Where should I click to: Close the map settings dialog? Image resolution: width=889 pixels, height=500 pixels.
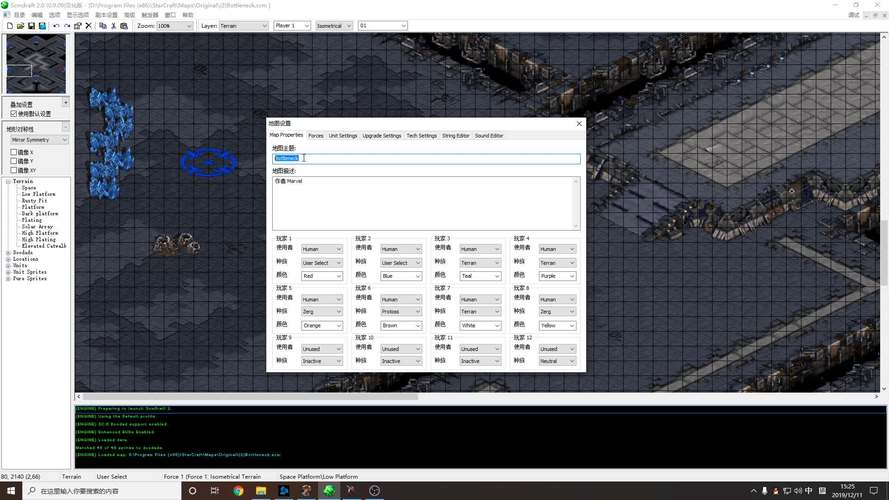(x=579, y=124)
